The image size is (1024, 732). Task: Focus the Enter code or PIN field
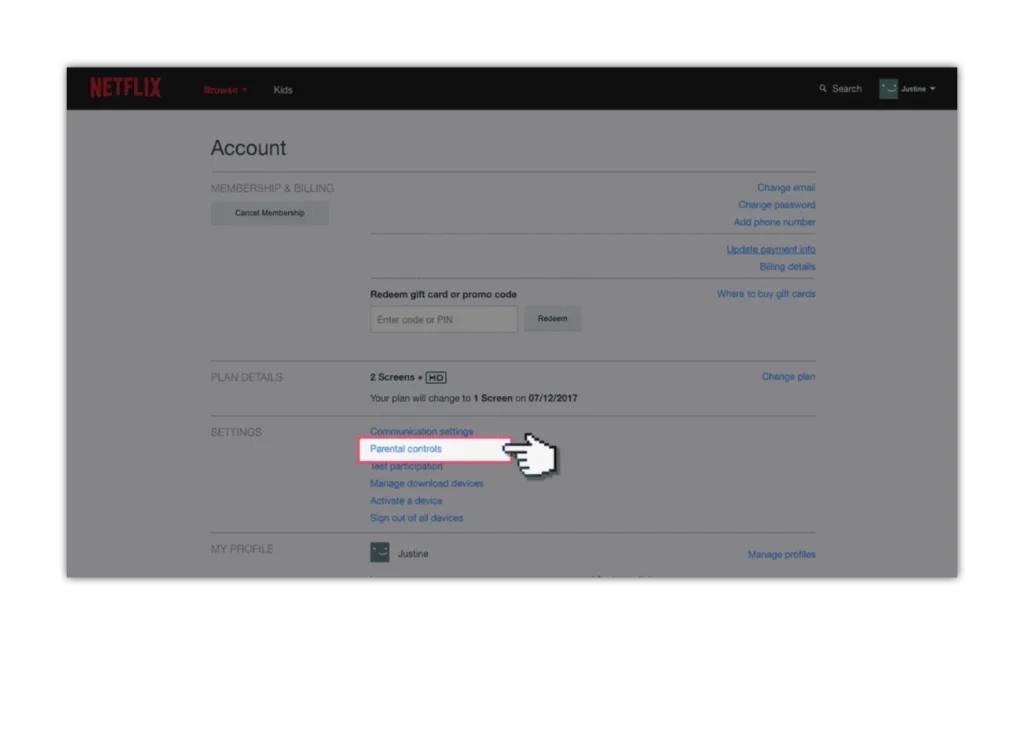(443, 319)
